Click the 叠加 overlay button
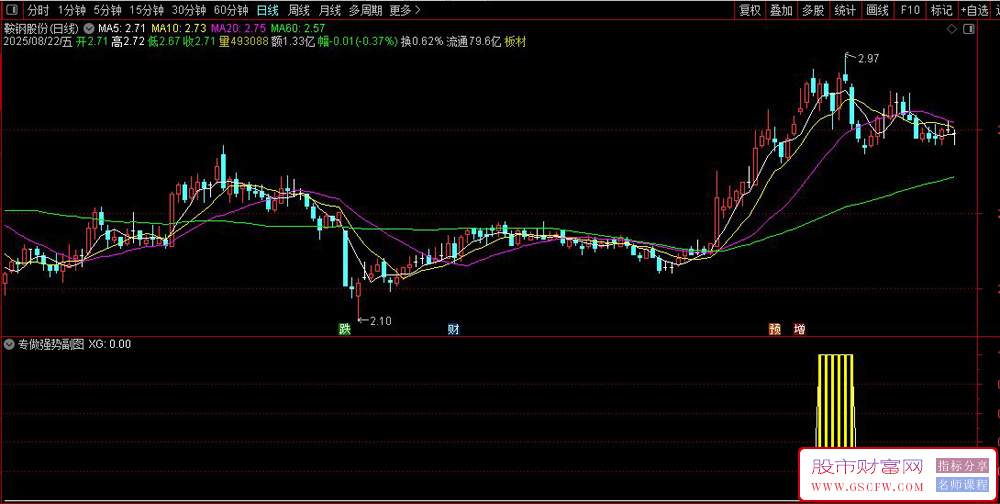The height and width of the screenshot is (504, 1000). [x=781, y=10]
